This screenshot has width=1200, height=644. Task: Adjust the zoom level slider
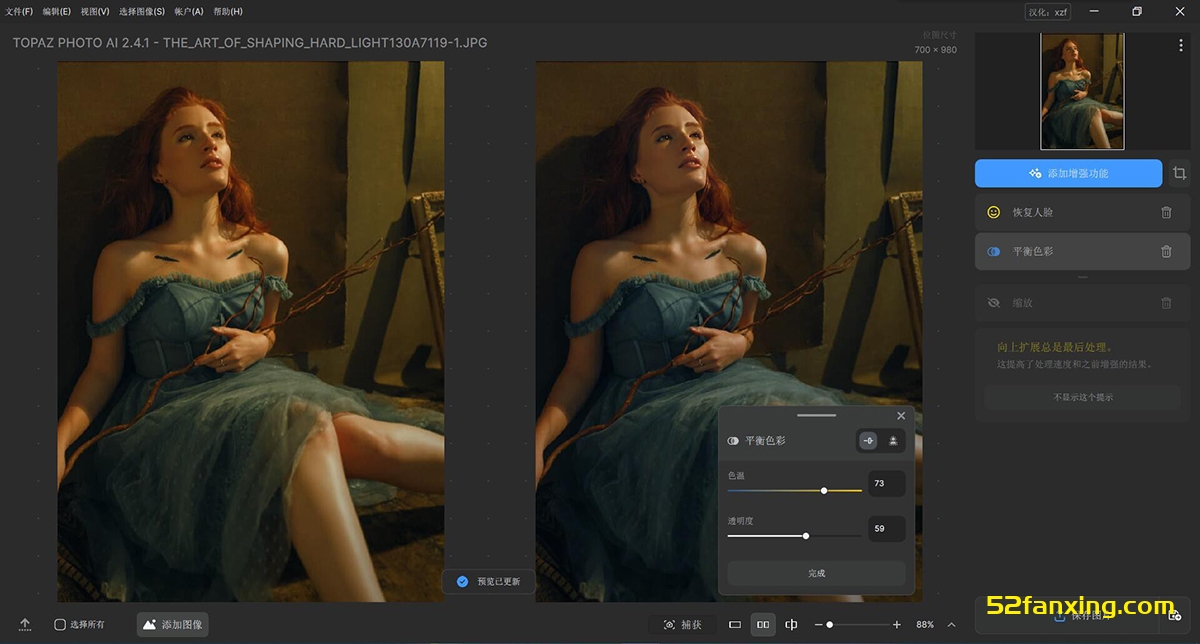click(829, 625)
